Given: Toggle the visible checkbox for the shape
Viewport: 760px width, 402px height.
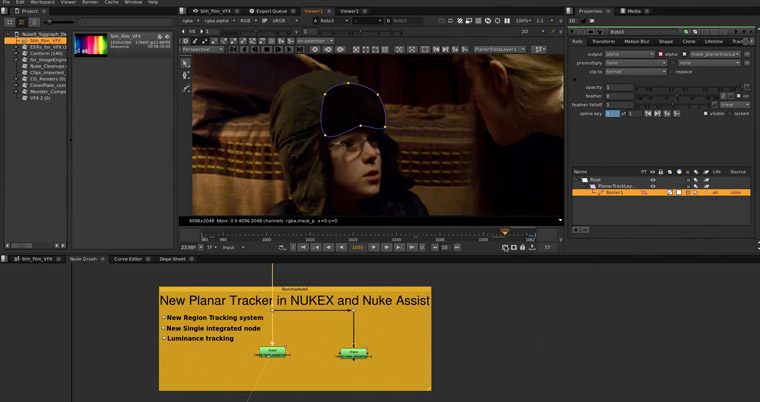Looking at the screenshot, I should tap(705, 114).
